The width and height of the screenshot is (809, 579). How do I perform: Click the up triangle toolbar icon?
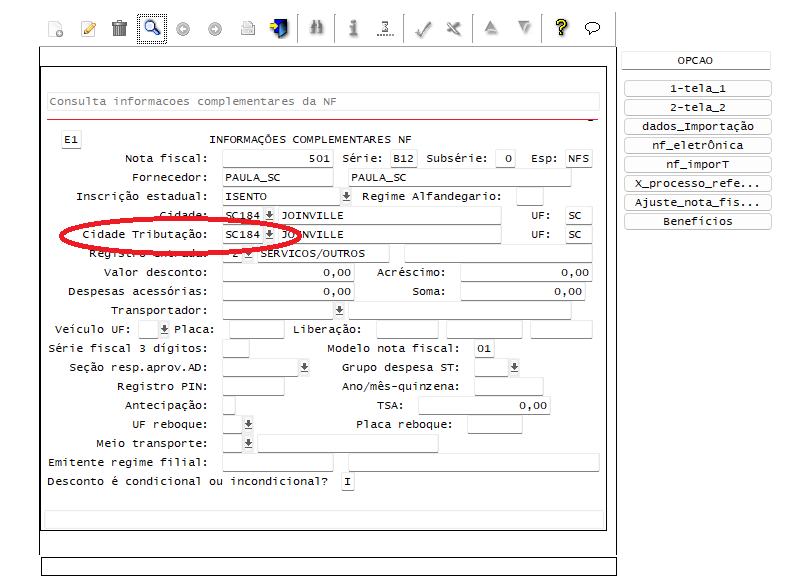point(491,27)
